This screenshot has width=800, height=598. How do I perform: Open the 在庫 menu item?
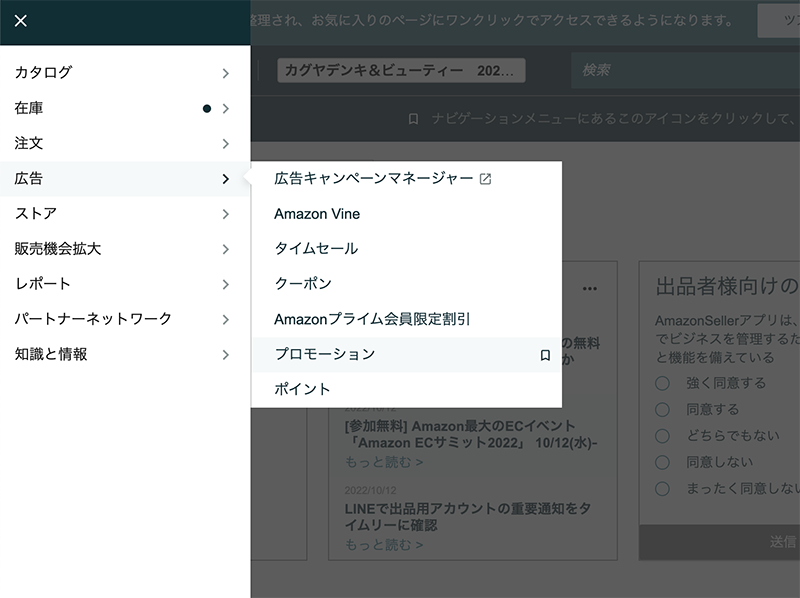point(125,108)
